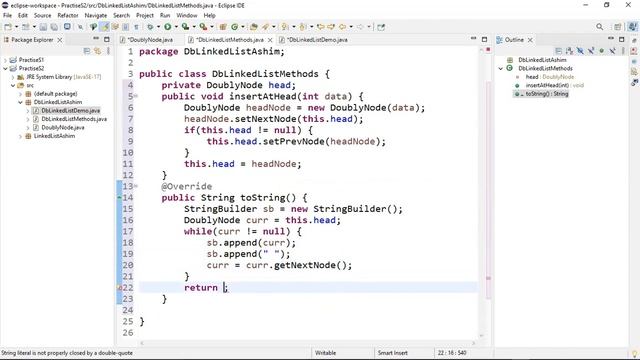This screenshot has height=360, width=640.
Task: Click the Forward navigation arrow icon
Action: pos(360,27)
